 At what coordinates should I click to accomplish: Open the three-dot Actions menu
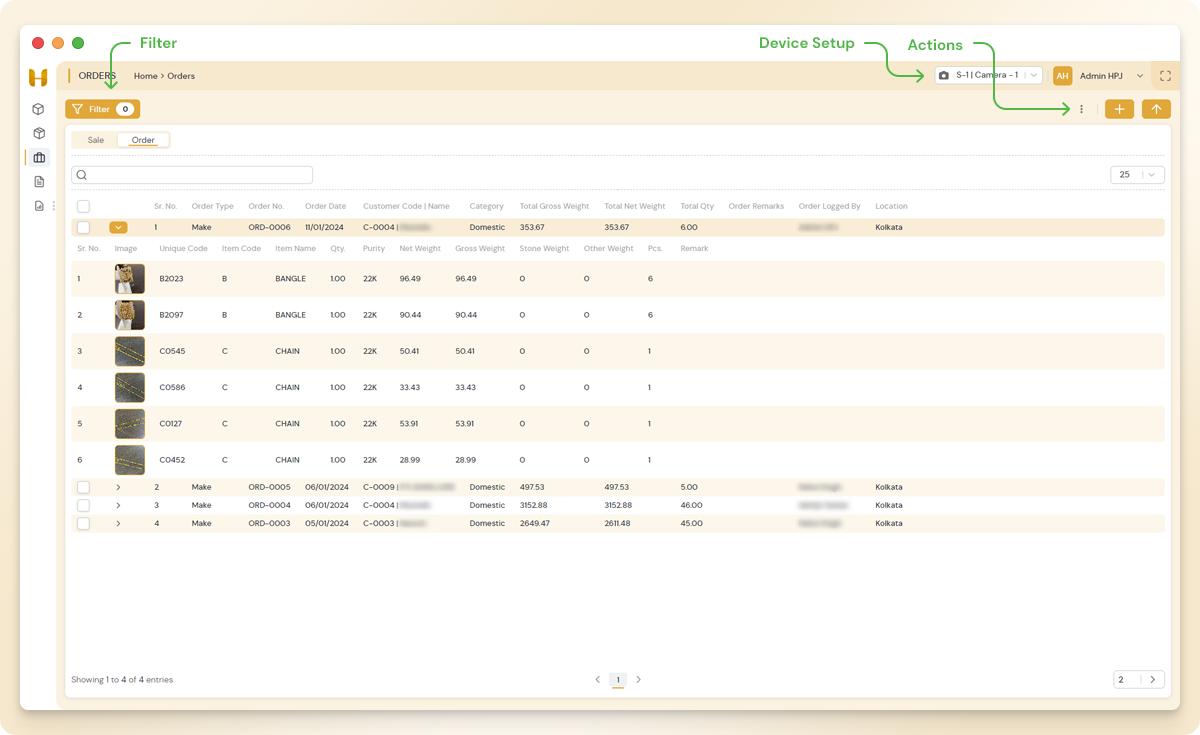1082,109
